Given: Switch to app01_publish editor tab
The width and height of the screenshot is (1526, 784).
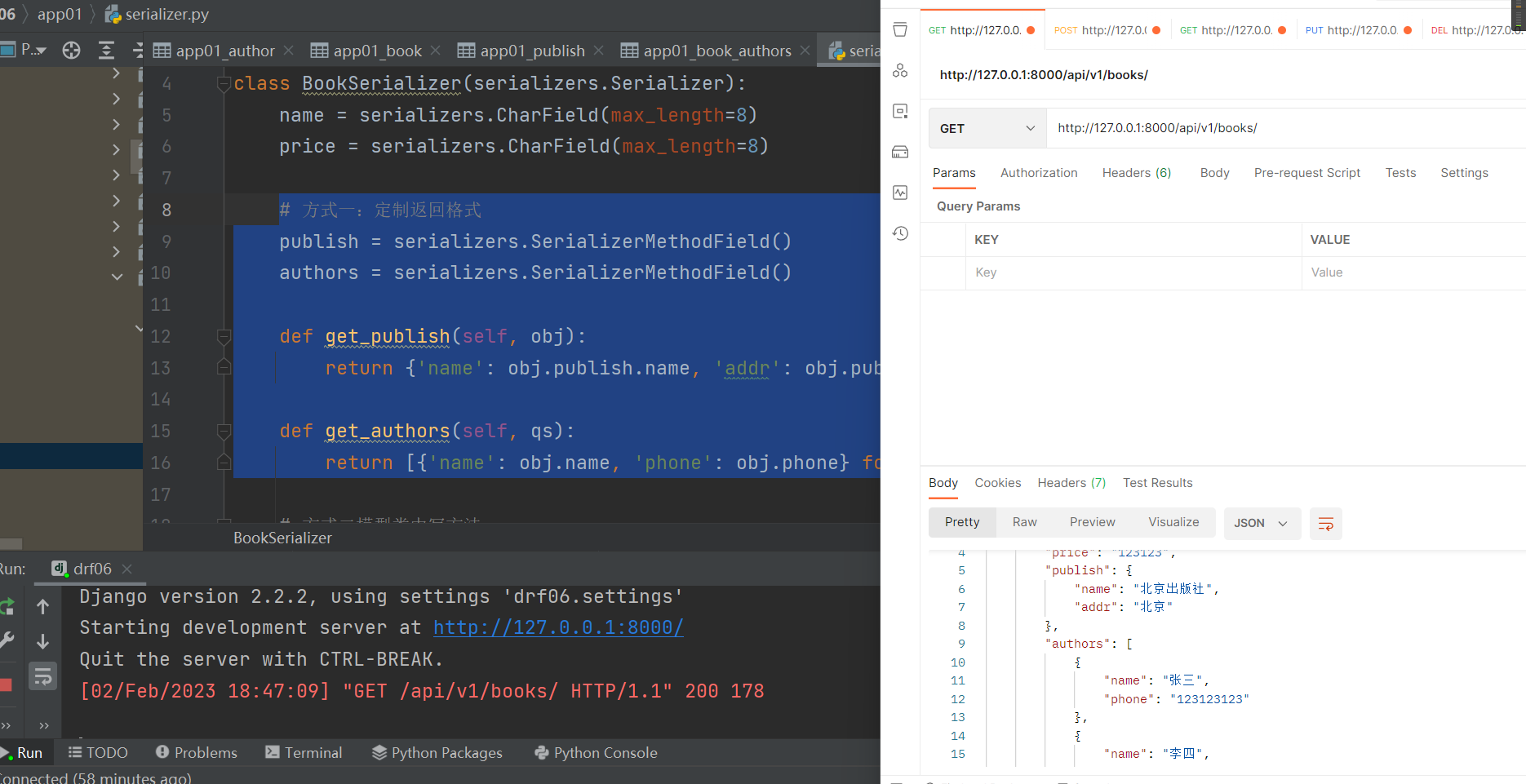Looking at the screenshot, I should [521, 51].
